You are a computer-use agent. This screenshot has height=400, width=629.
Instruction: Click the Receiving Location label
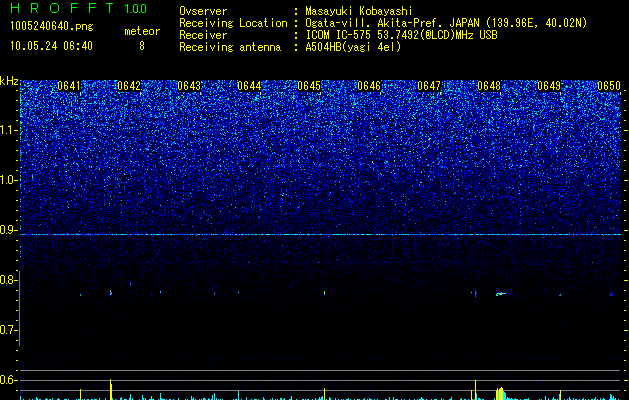pos(233,23)
